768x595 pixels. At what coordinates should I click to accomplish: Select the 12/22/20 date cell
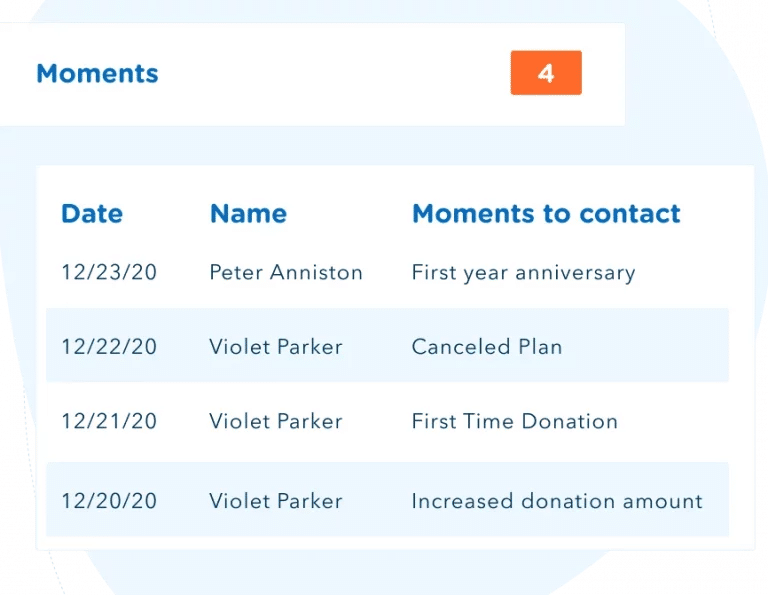coord(109,347)
